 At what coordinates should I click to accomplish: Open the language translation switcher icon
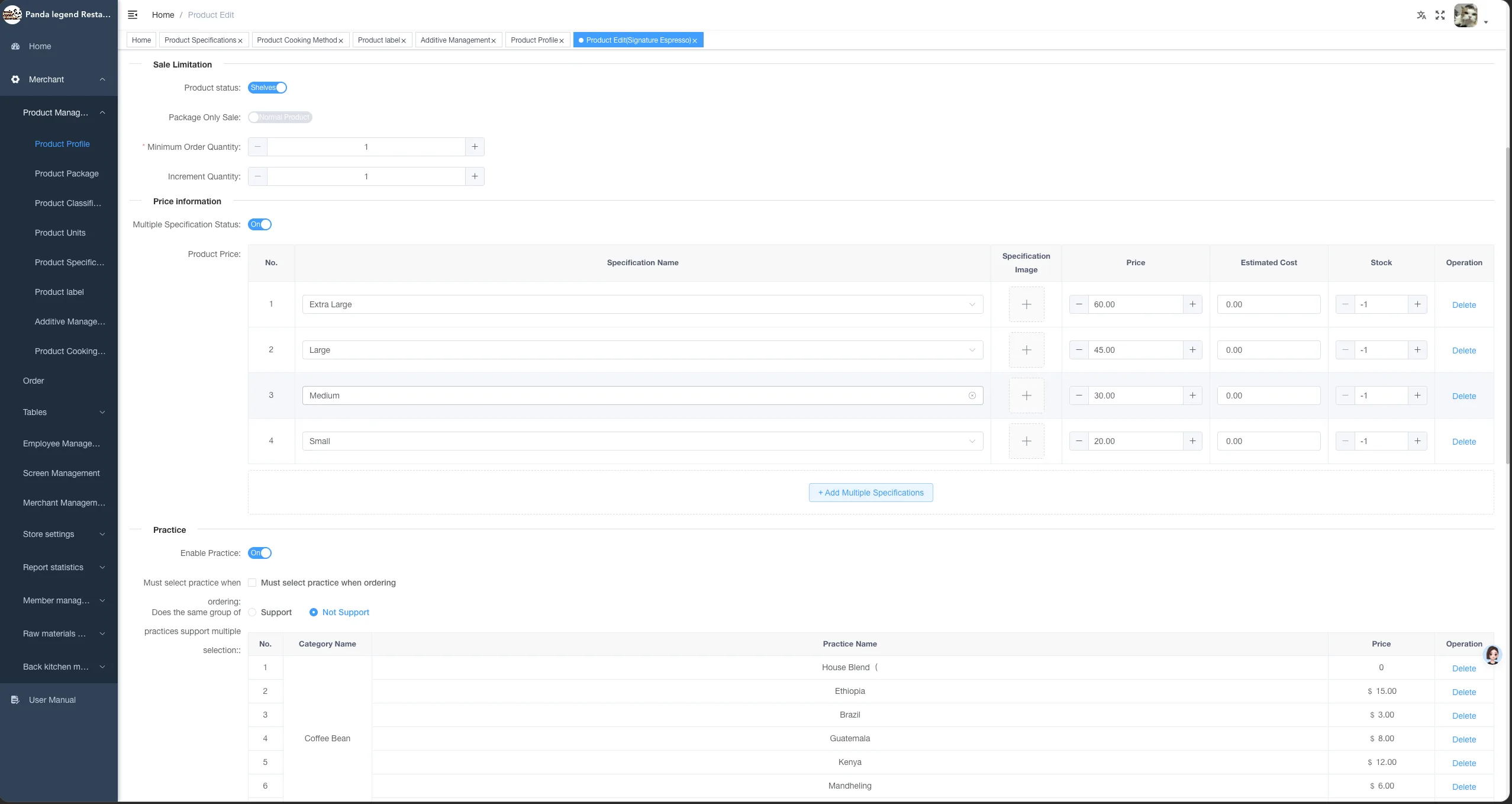pos(1421,15)
